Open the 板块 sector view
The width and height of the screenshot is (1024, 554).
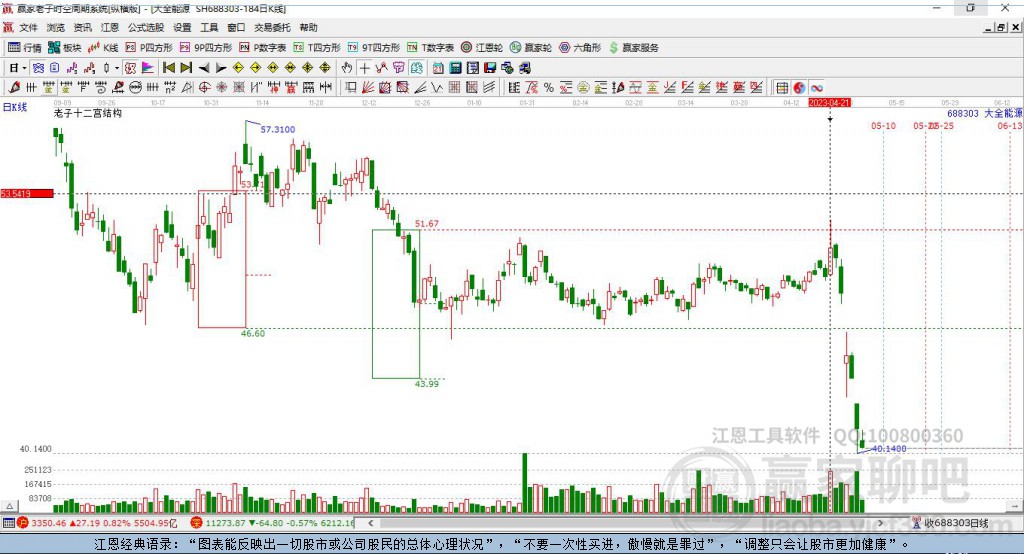[65, 48]
